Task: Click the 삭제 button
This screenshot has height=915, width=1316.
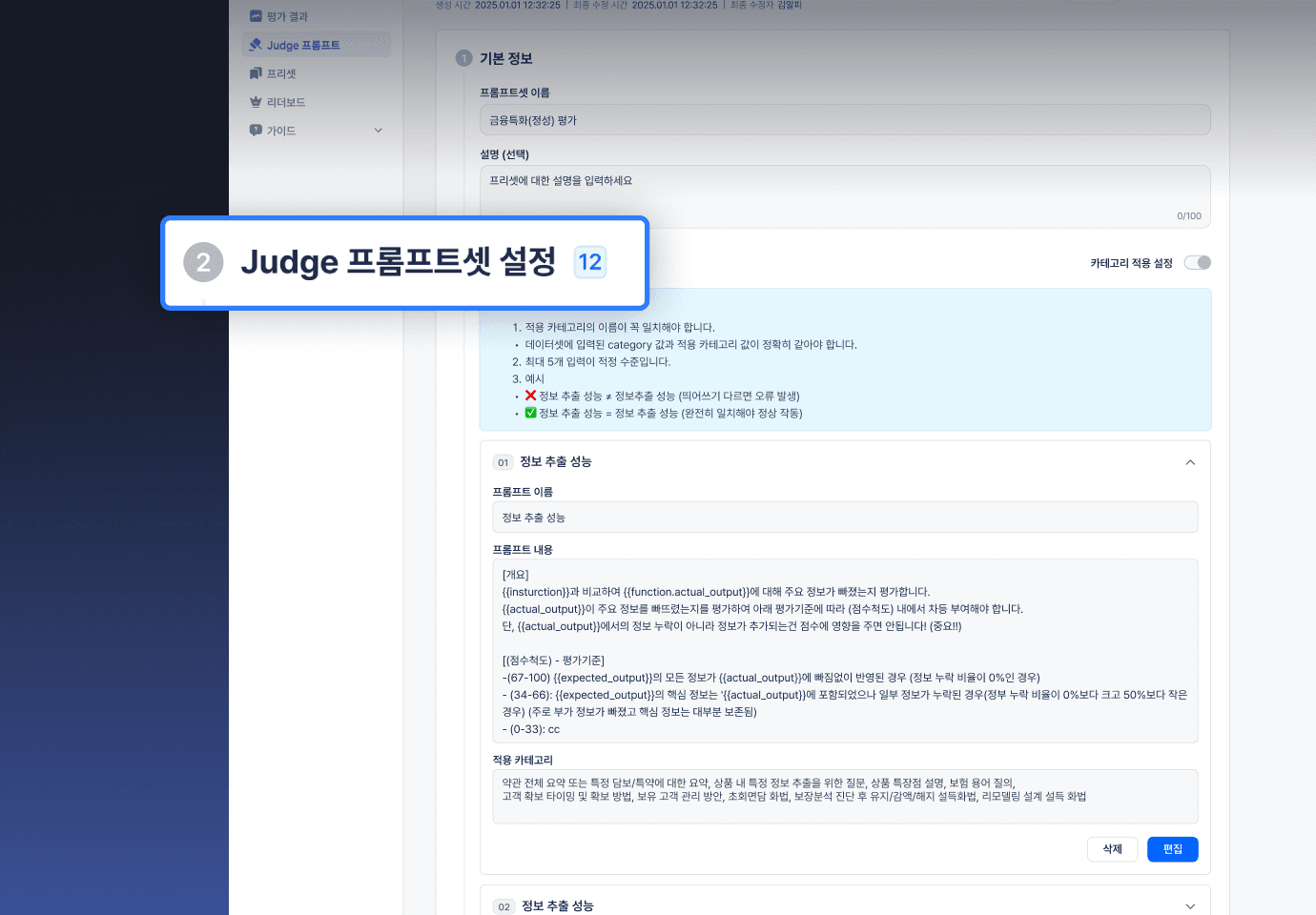Action: (1112, 849)
